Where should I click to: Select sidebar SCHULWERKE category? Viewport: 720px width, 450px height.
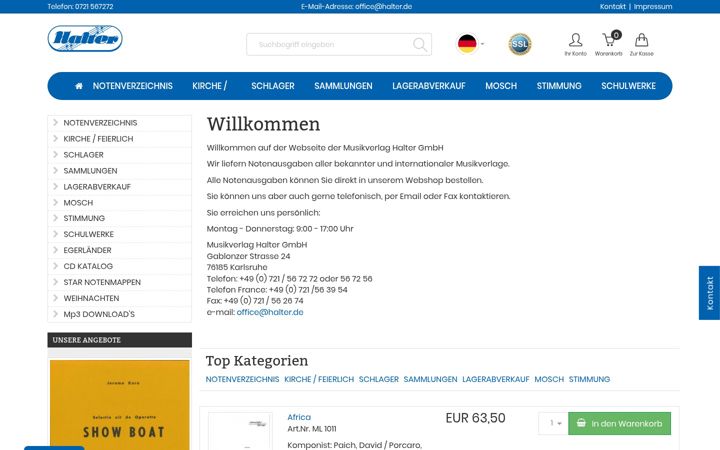point(119,234)
